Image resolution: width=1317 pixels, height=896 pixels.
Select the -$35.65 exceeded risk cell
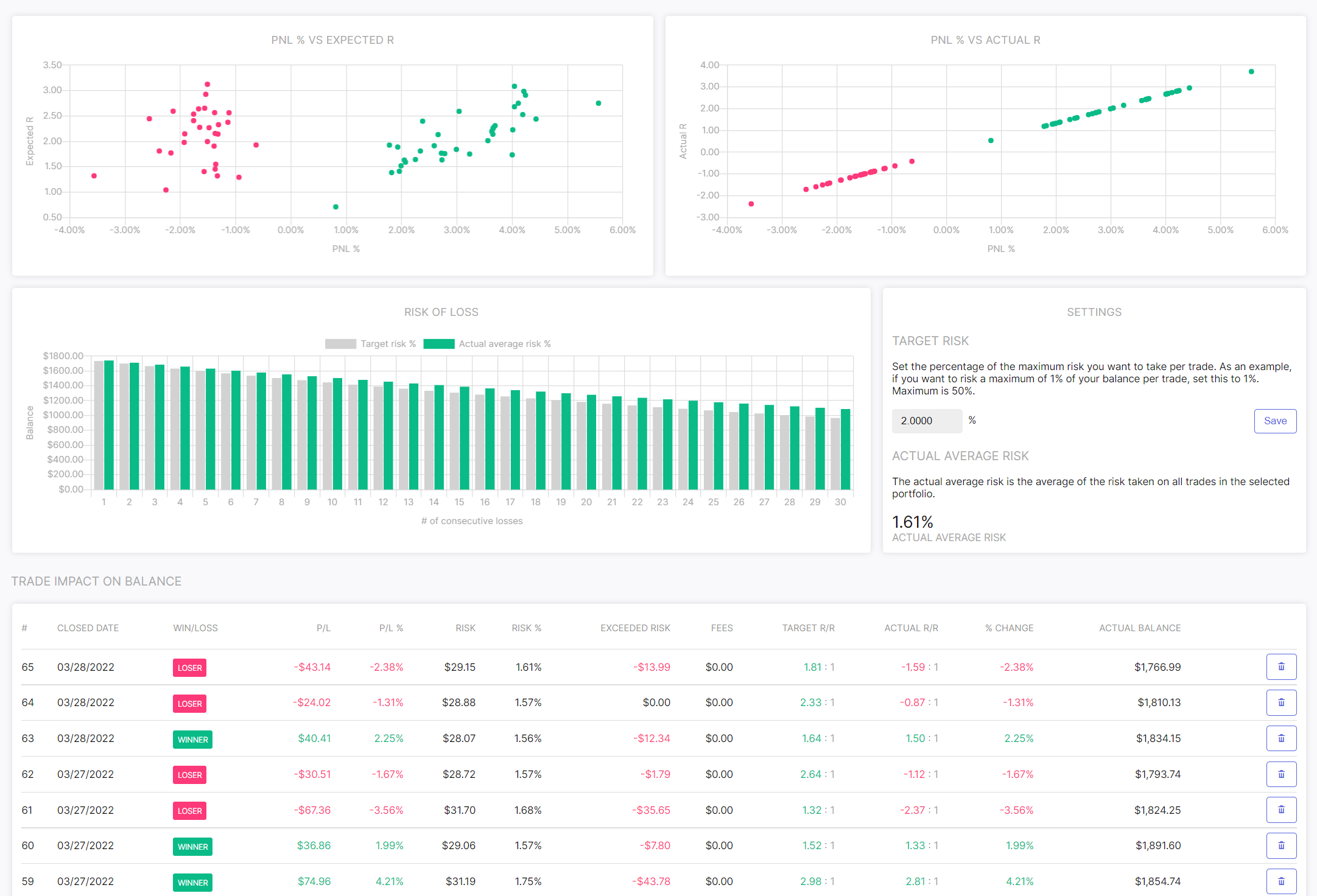pyautogui.click(x=651, y=810)
